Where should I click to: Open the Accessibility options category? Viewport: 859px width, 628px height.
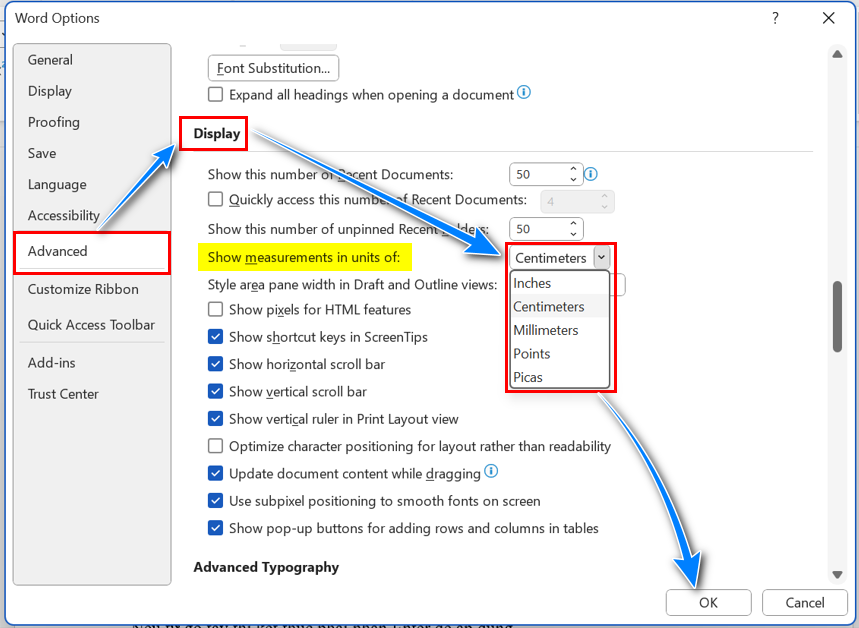click(x=92, y=215)
